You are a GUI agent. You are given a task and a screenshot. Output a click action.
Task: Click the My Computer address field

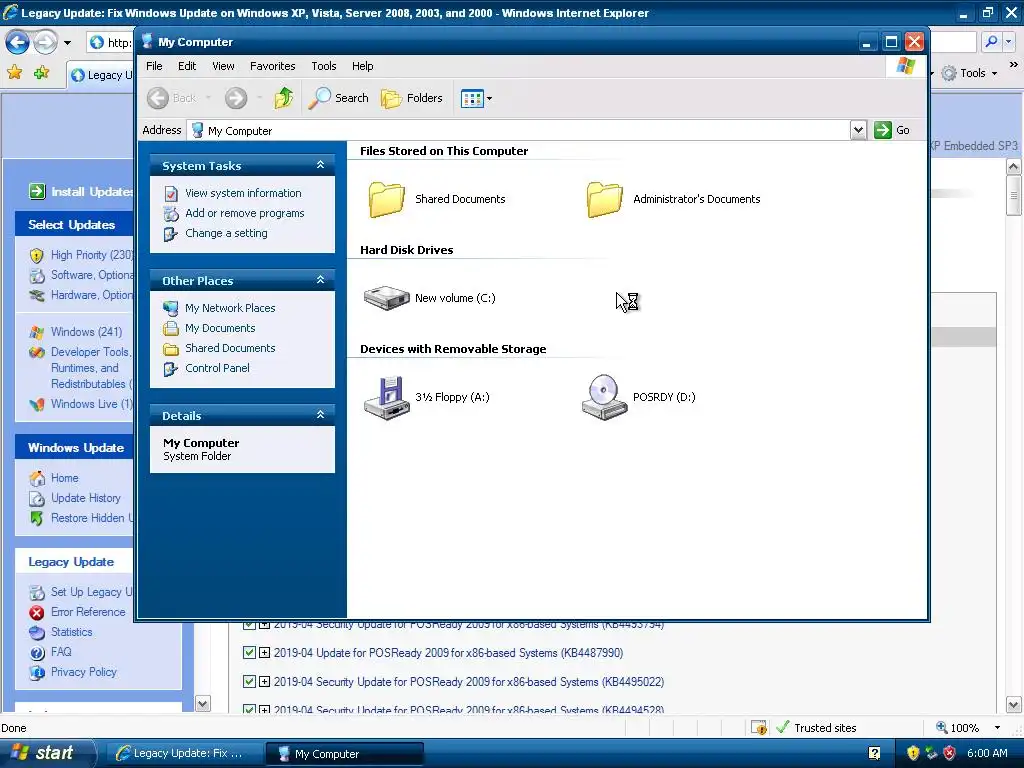click(519, 131)
